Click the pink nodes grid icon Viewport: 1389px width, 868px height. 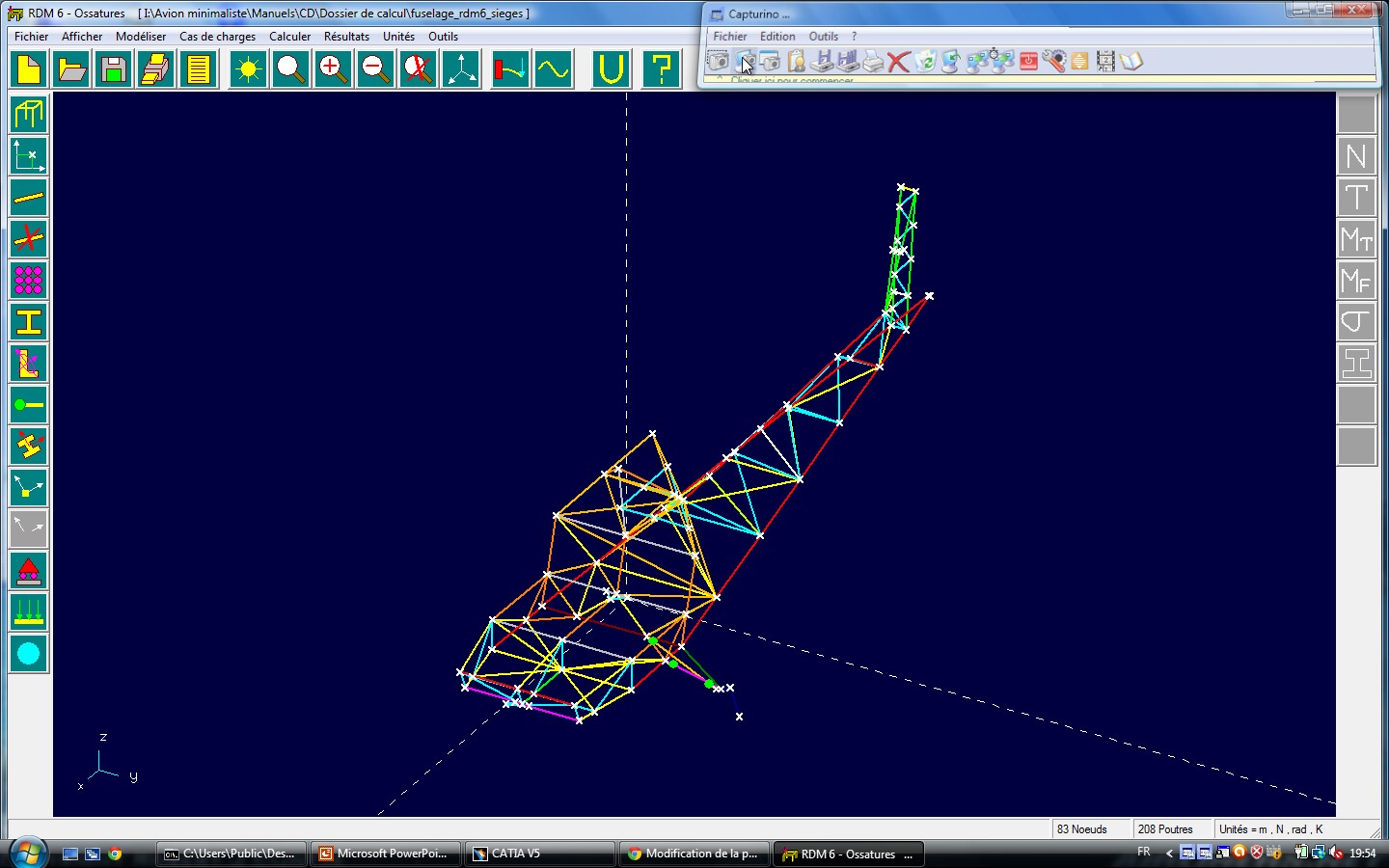29,281
